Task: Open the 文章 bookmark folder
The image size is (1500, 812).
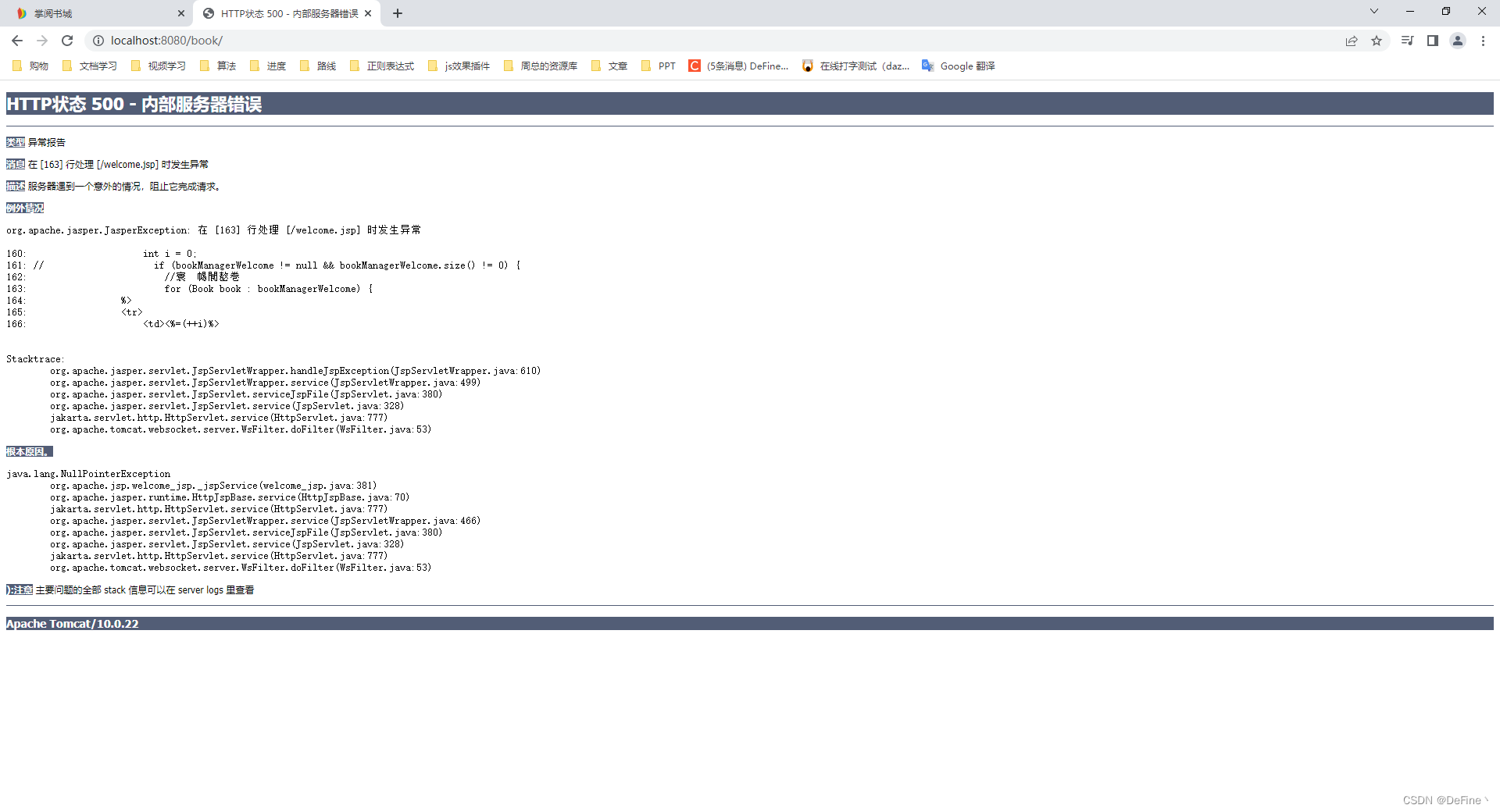Action: [609, 66]
